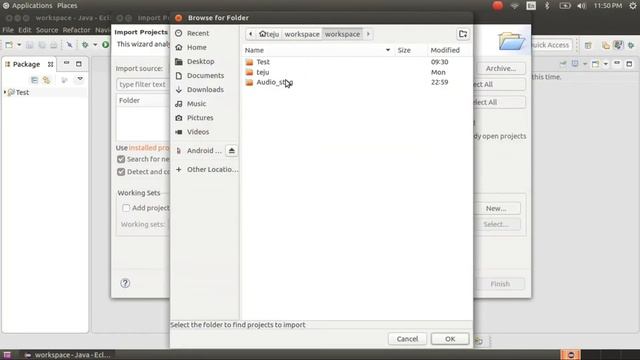Jump to first workspace path segment
This screenshot has height=360, width=640.
click(x=302, y=34)
